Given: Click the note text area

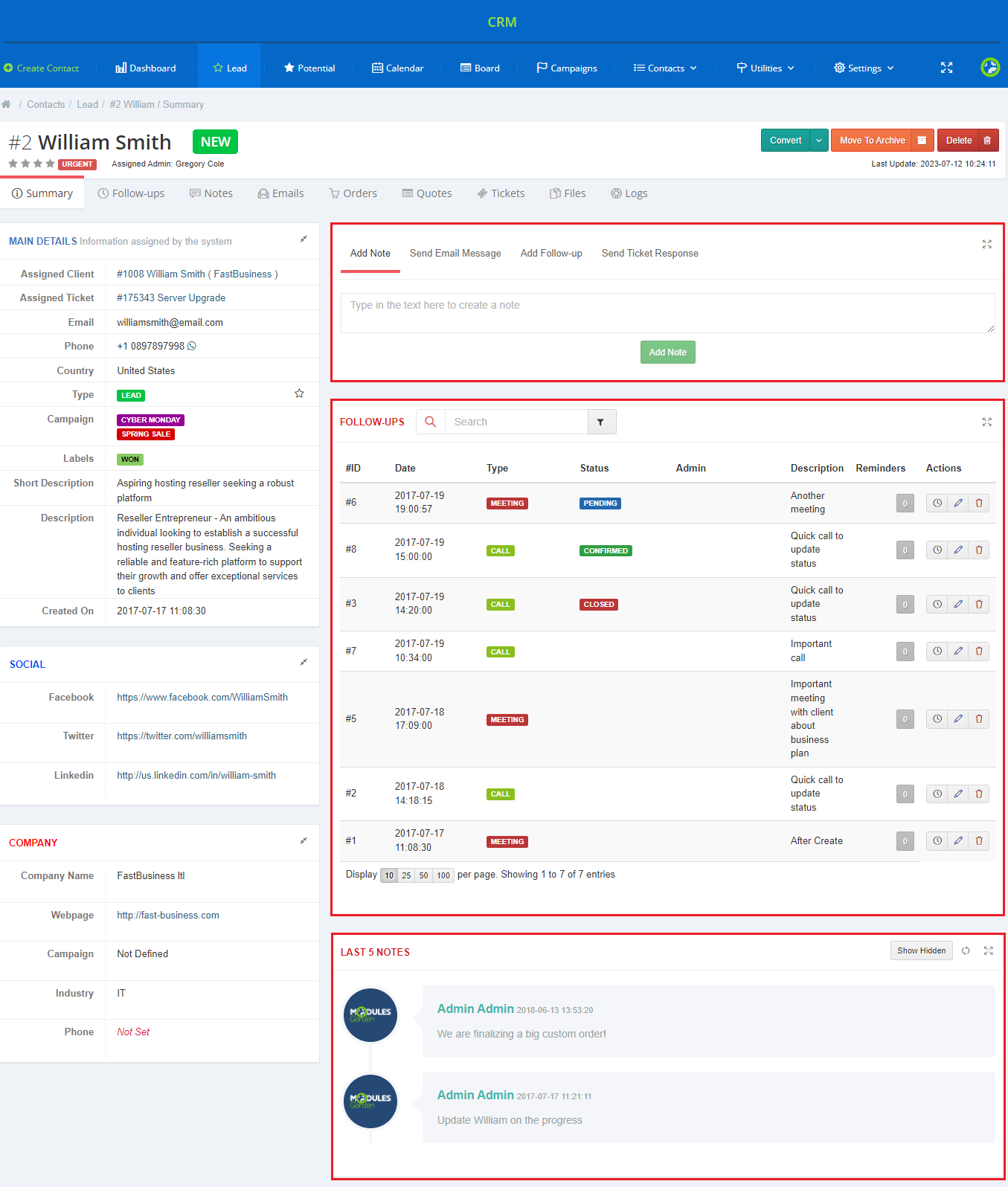Looking at the screenshot, I should point(667,312).
